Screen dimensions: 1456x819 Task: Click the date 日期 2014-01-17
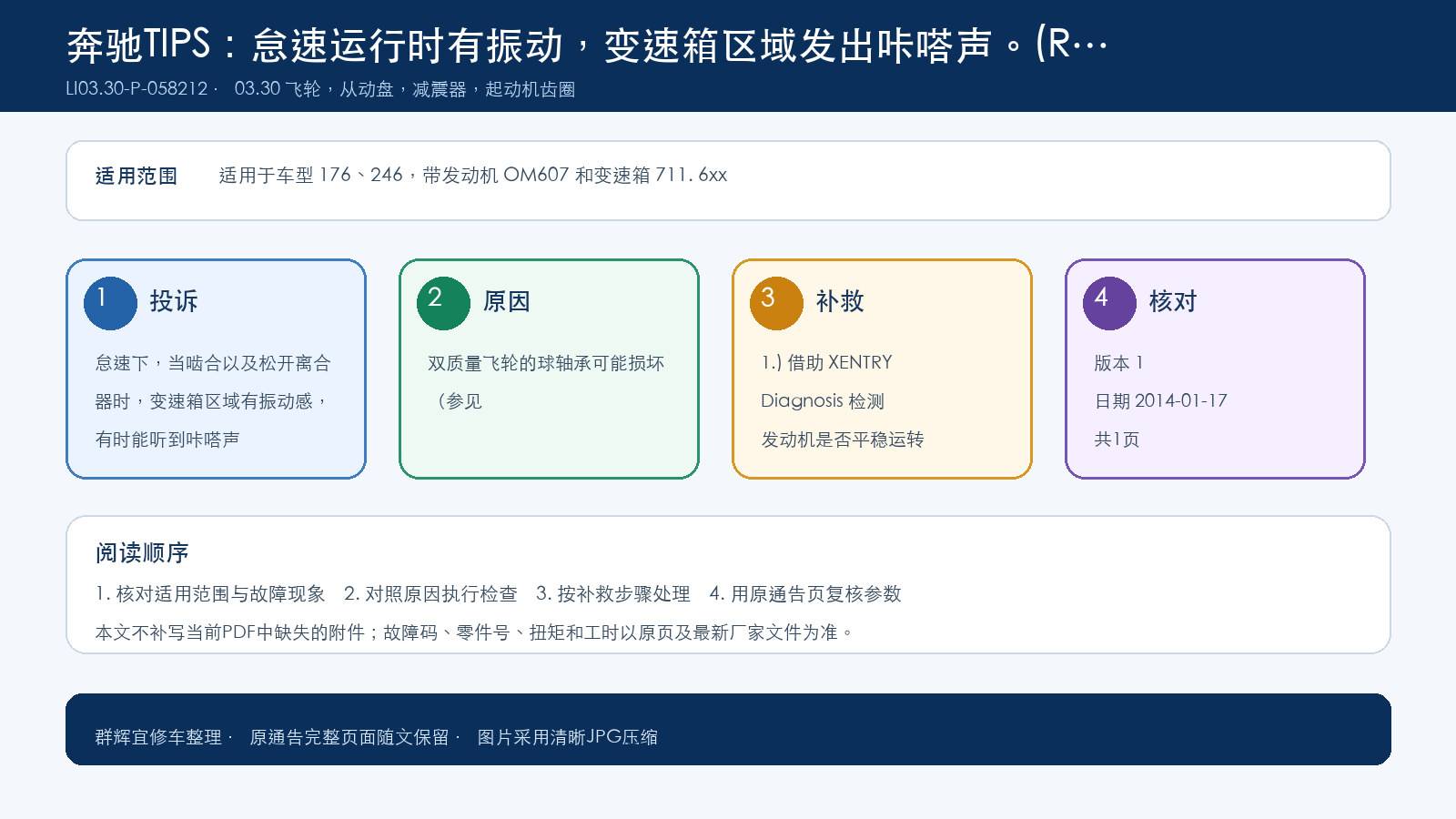pyautogui.click(x=1160, y=401)
